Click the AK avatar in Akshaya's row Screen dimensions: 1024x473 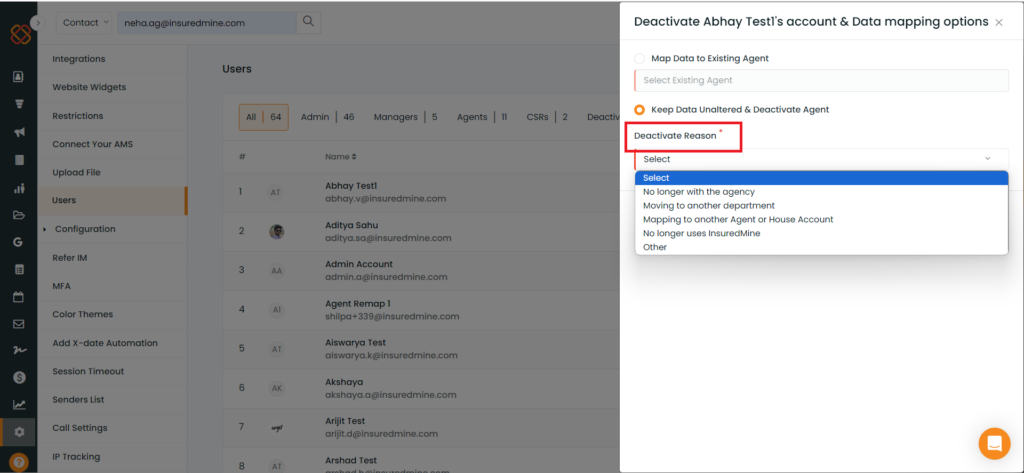coord(276,388)
